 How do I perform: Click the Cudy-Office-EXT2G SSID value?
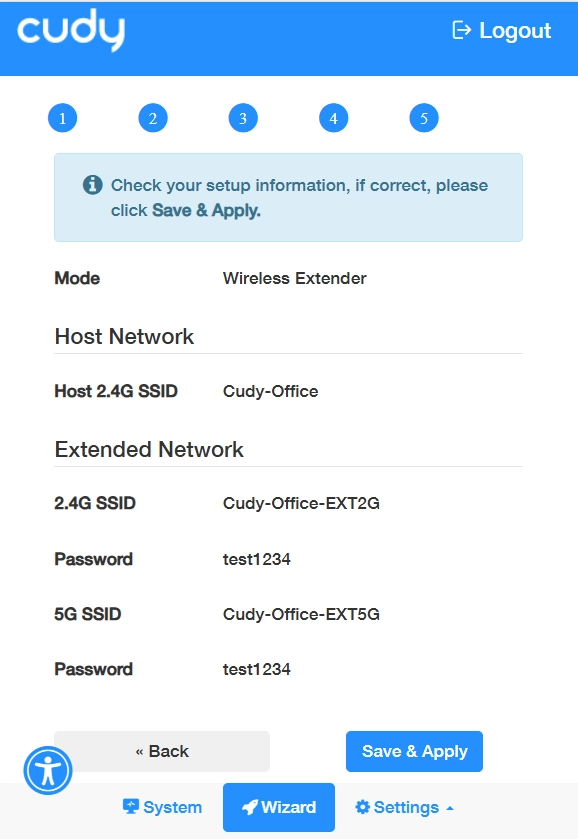click(301, 503)
